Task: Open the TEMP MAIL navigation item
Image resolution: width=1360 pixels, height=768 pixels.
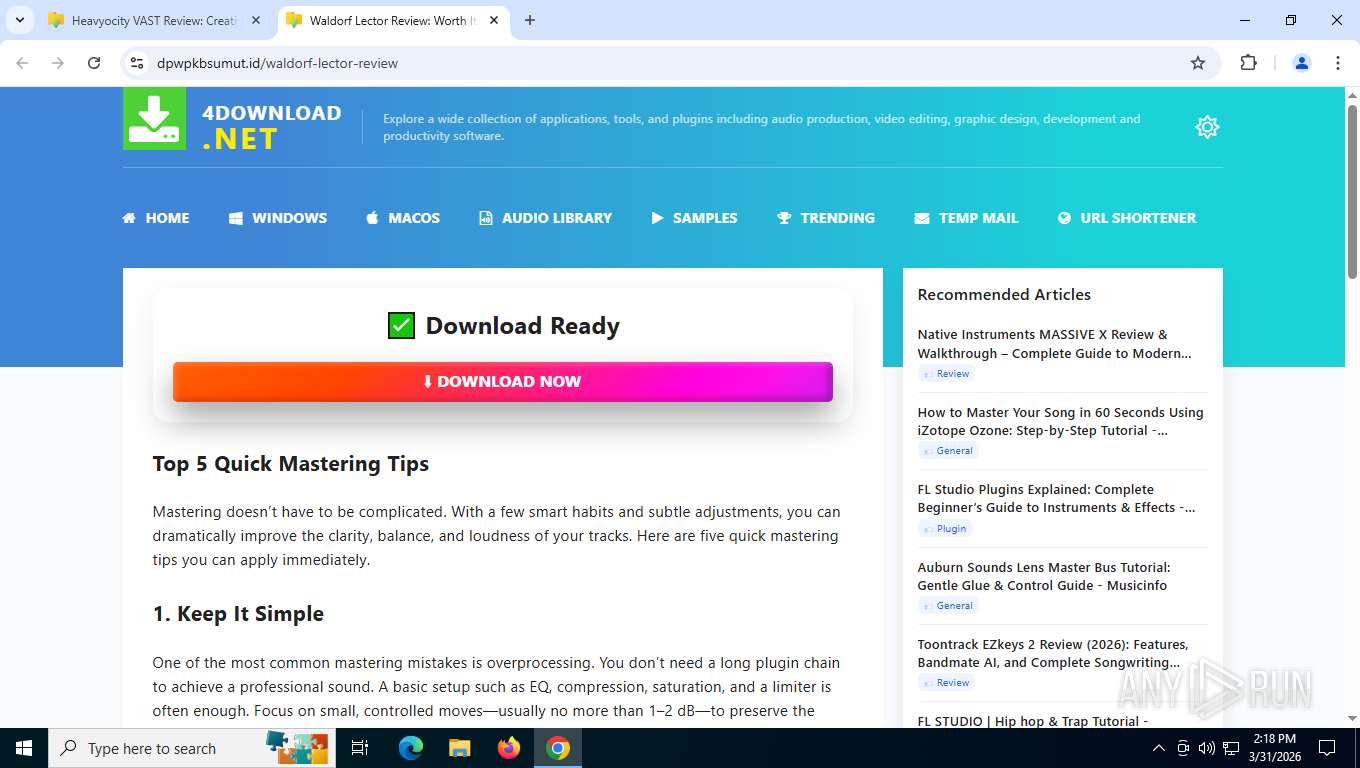Action: [967, 218]
